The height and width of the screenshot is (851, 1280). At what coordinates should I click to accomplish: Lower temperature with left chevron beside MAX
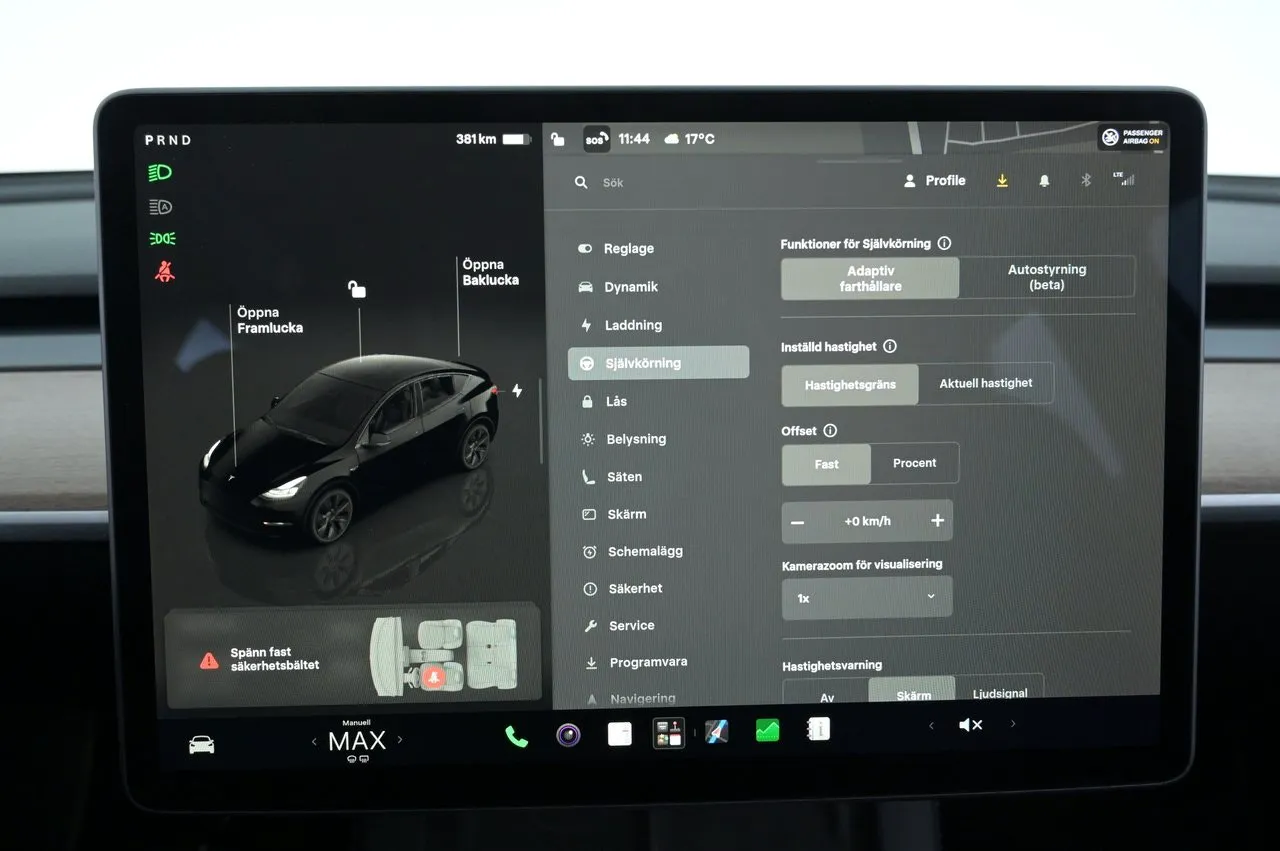click(314, 741)
